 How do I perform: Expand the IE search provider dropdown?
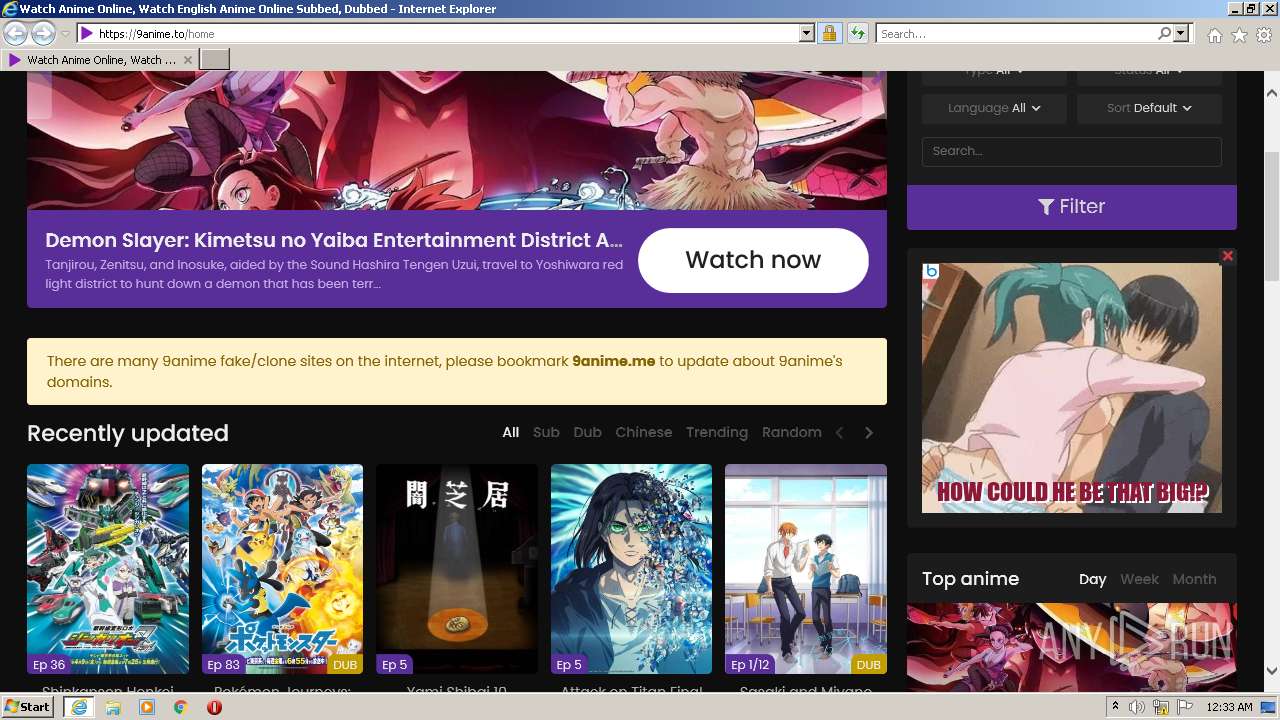(x=1181, y=33)
